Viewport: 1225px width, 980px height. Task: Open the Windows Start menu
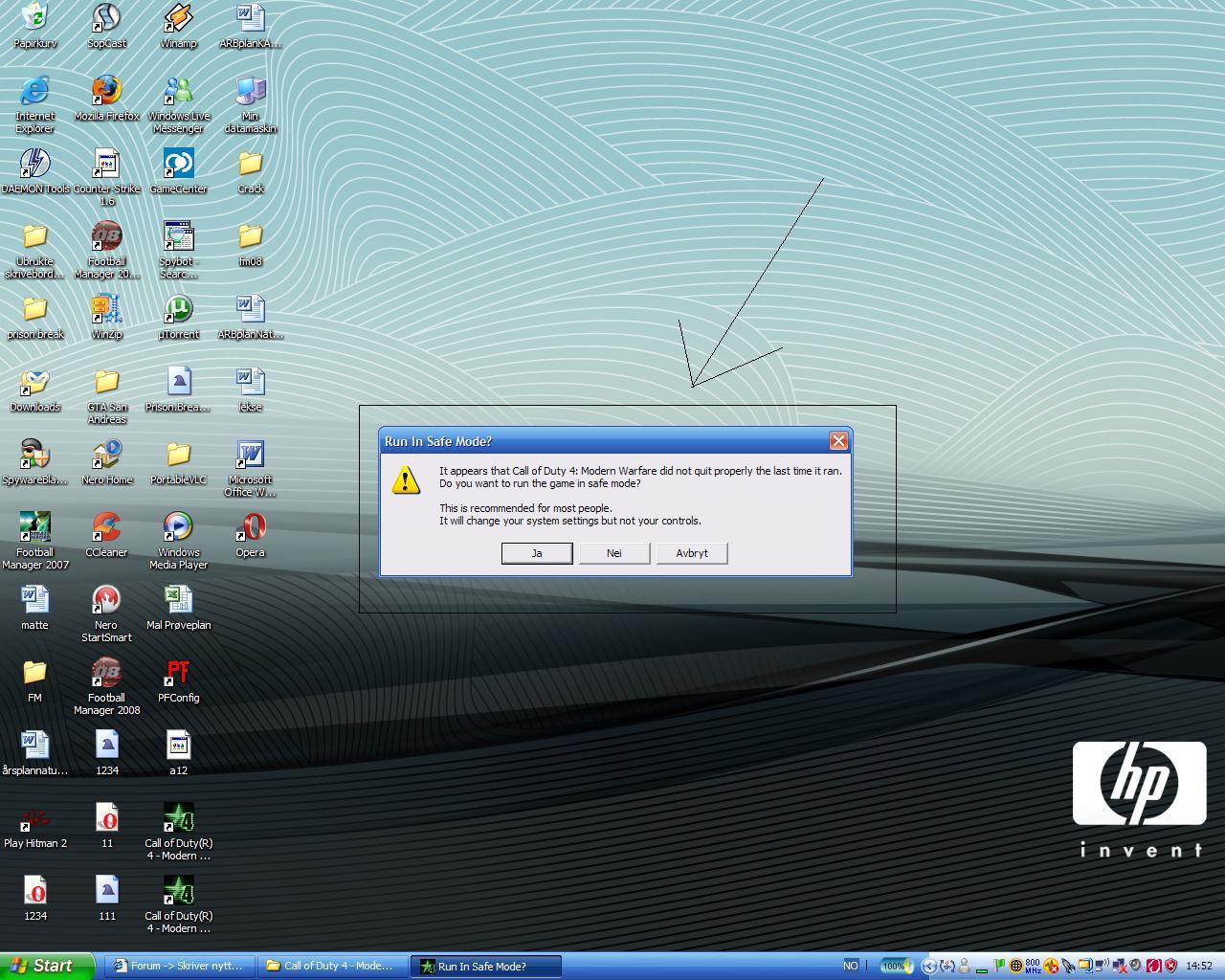46,966
